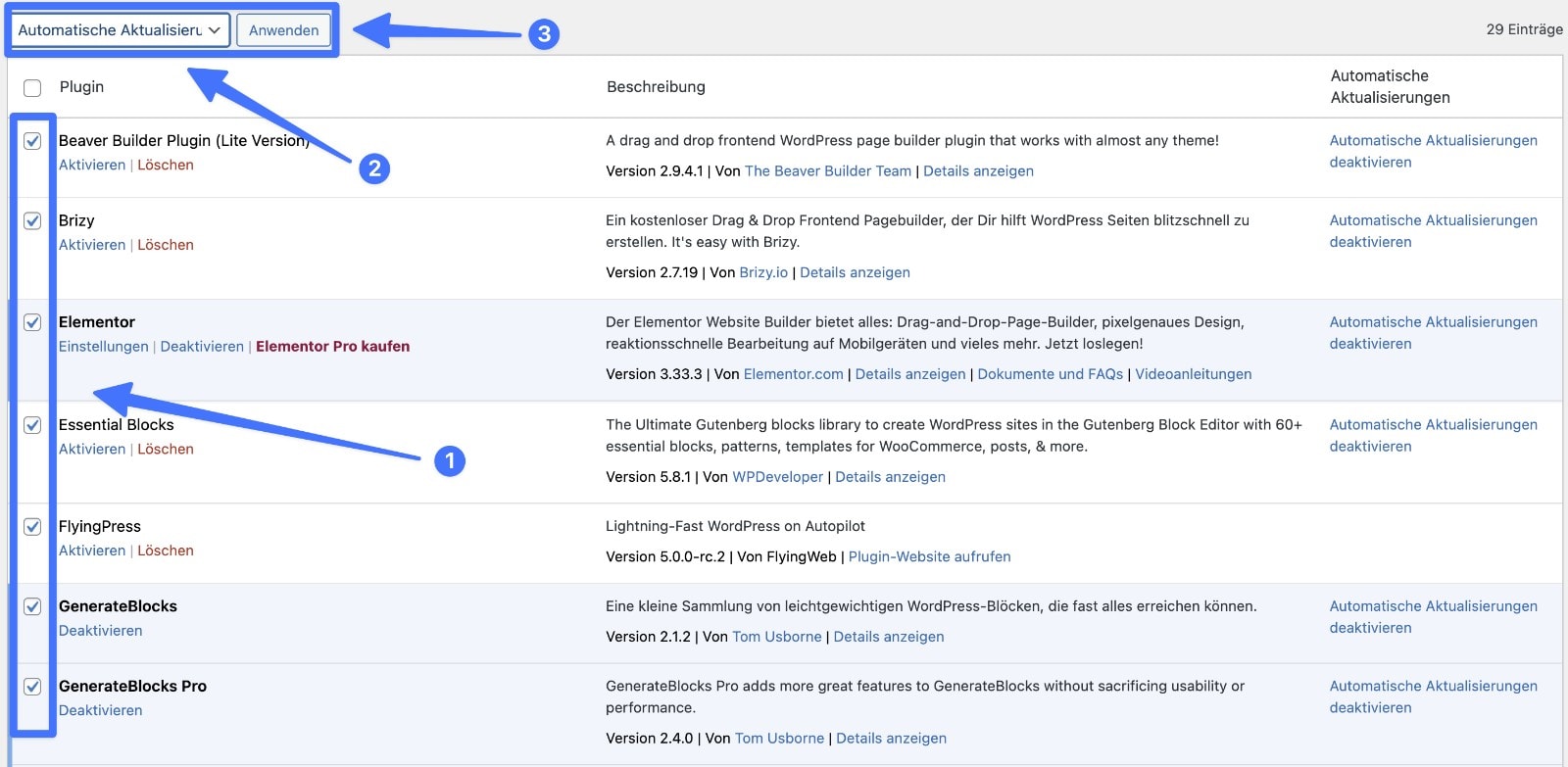
Task: Open Tom Usborne link for GenerateBlocks 2.1.2
Action: pyautogui.click(x=777, y=637)
